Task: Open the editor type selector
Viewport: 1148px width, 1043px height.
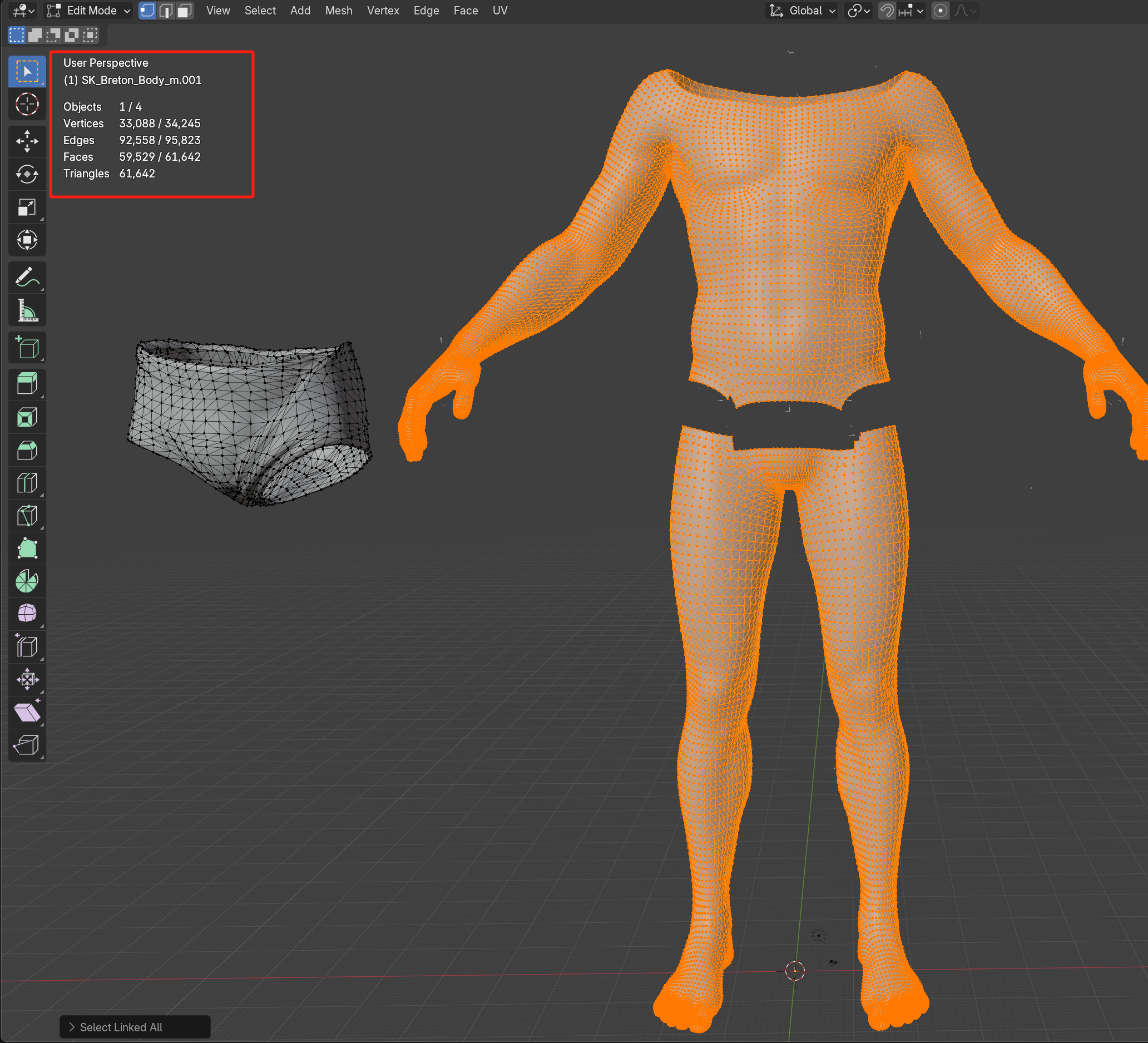Action: point(23,11)
